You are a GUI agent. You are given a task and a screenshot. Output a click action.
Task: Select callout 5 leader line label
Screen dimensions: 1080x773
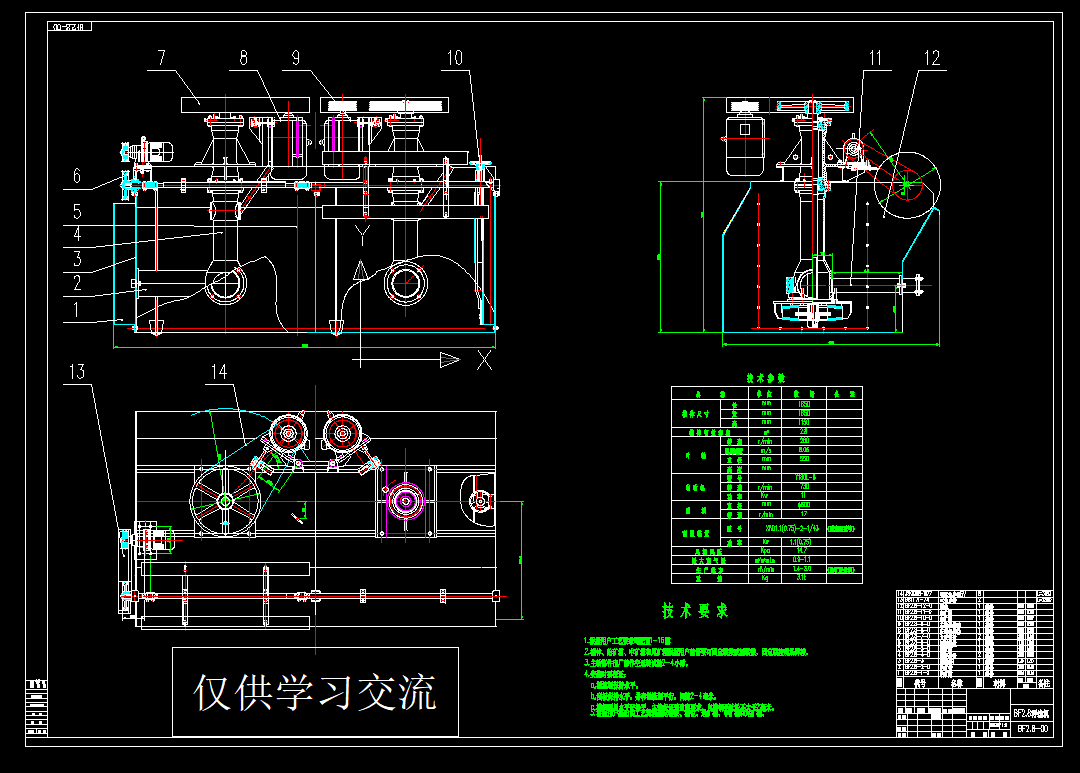(x=75, y=212)
